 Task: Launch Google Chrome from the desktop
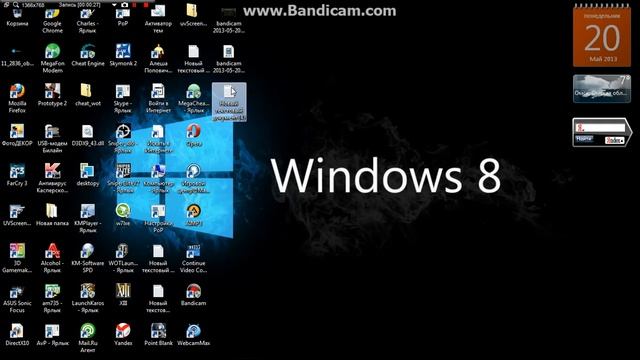(x=52, y=20)
